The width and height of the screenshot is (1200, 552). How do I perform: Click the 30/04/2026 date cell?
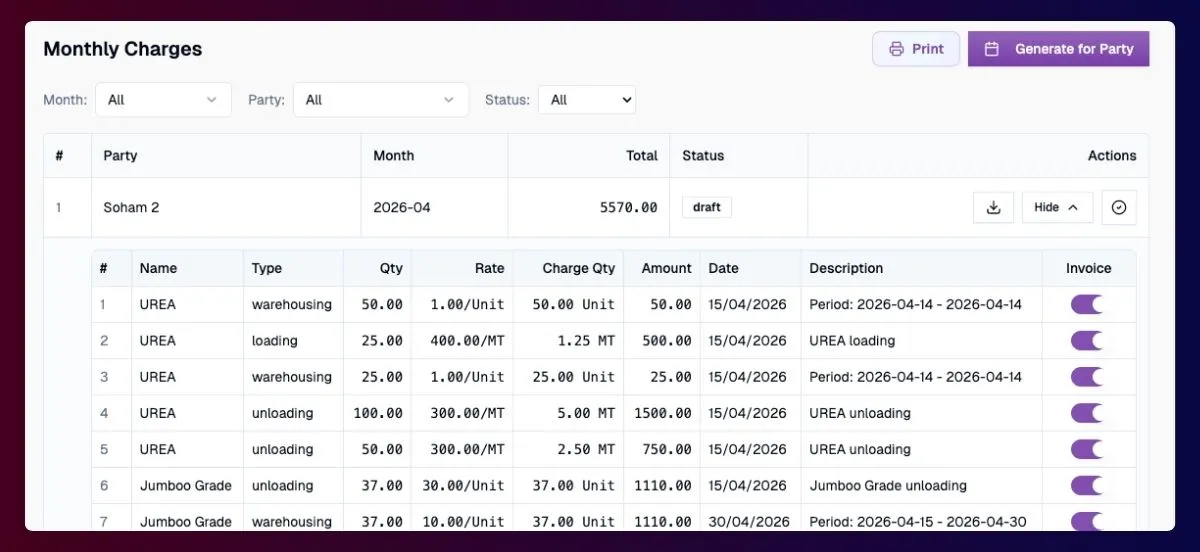748,521
